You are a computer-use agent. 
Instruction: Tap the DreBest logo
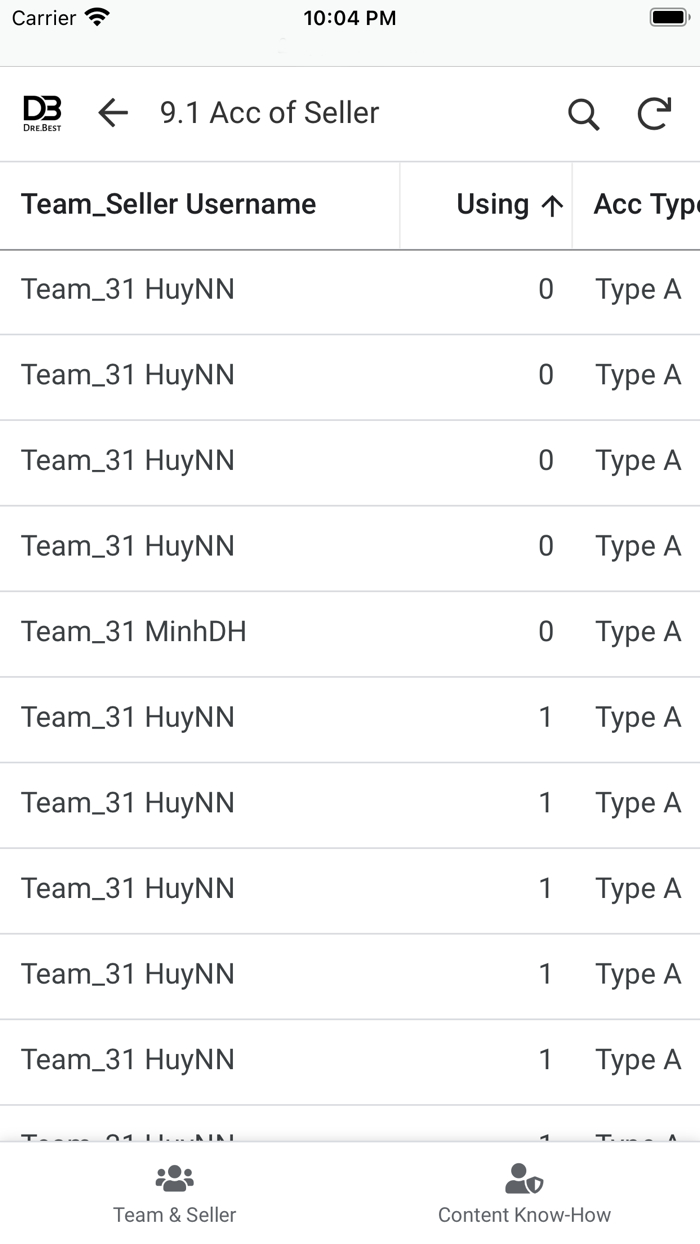coord(42,113)
